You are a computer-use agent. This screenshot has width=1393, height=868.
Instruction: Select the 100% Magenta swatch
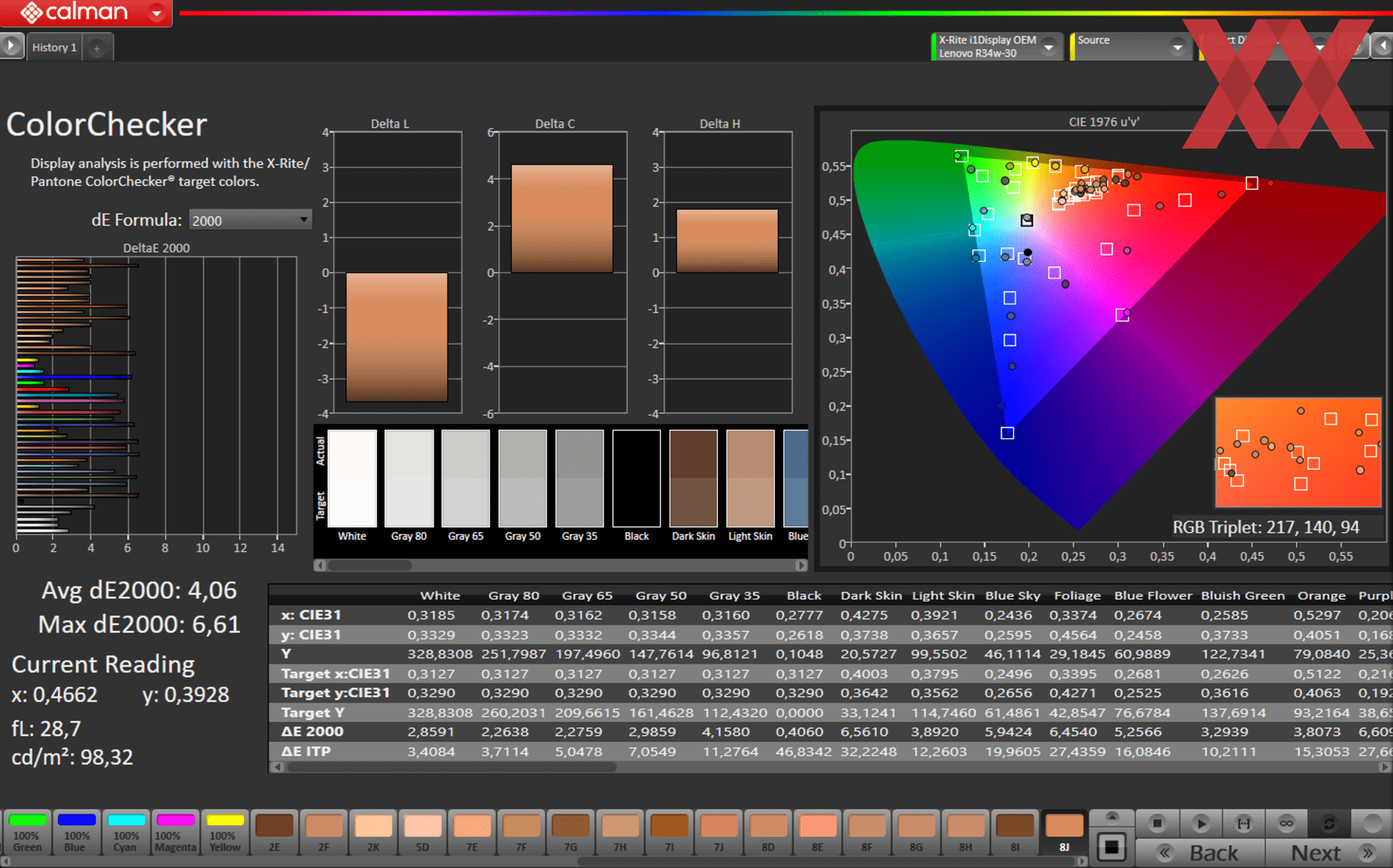click(x=175, y=832)
